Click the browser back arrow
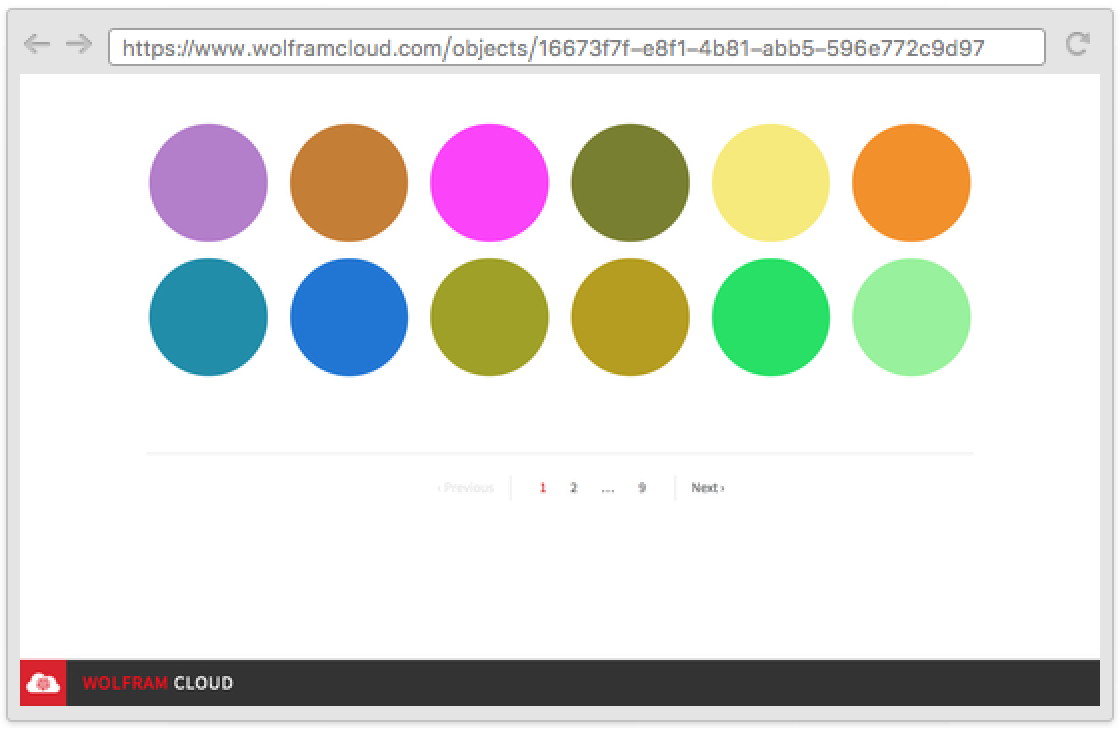 37,44
